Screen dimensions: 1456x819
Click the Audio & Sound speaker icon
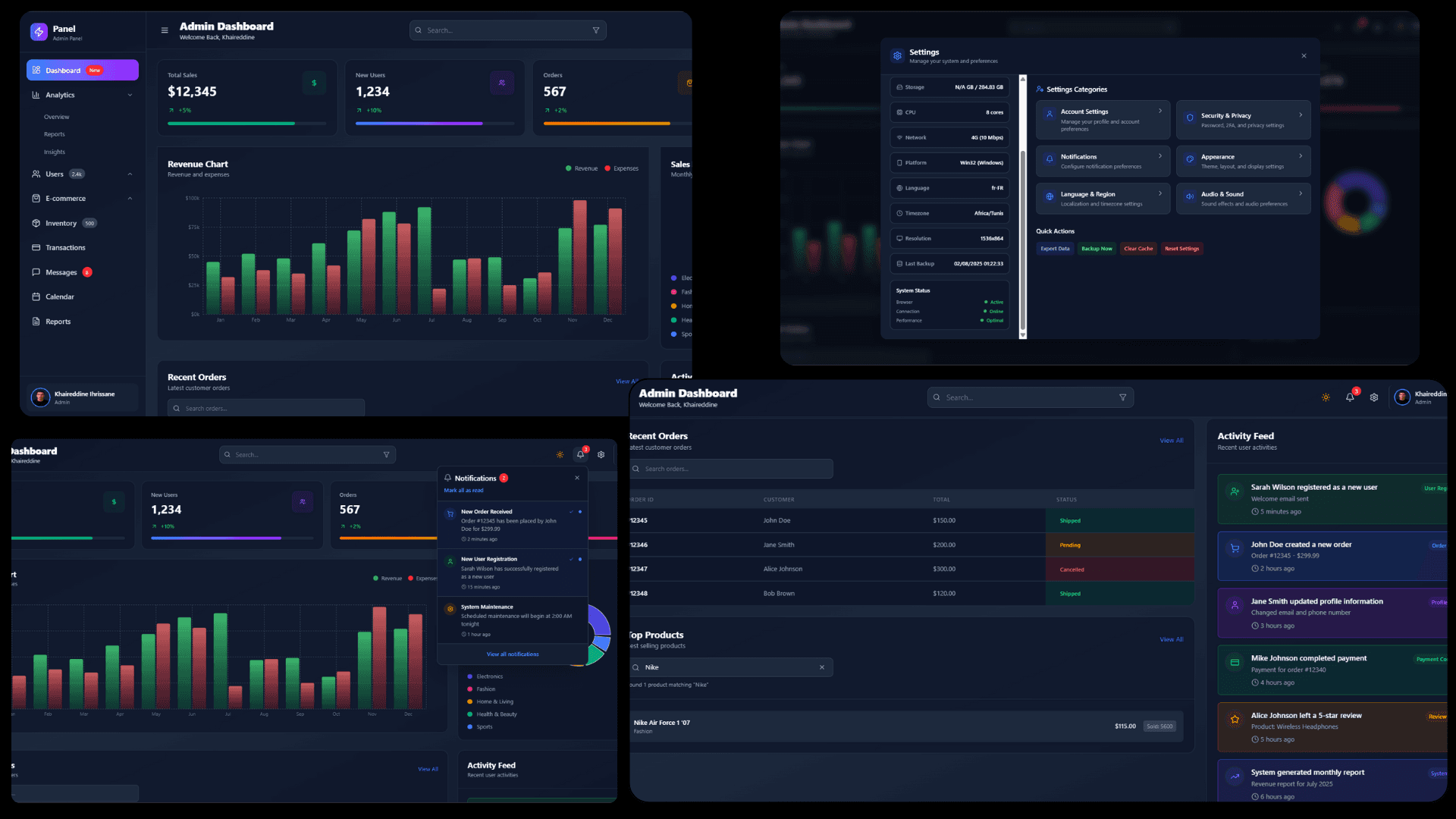(x=1190, y=196)
